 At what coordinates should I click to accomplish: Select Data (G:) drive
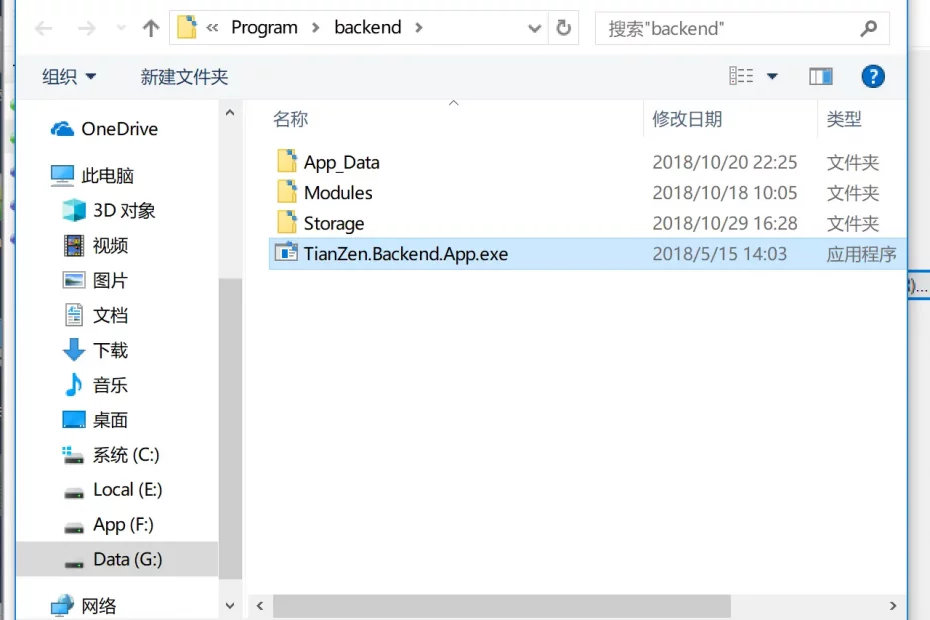pos(127,559)
